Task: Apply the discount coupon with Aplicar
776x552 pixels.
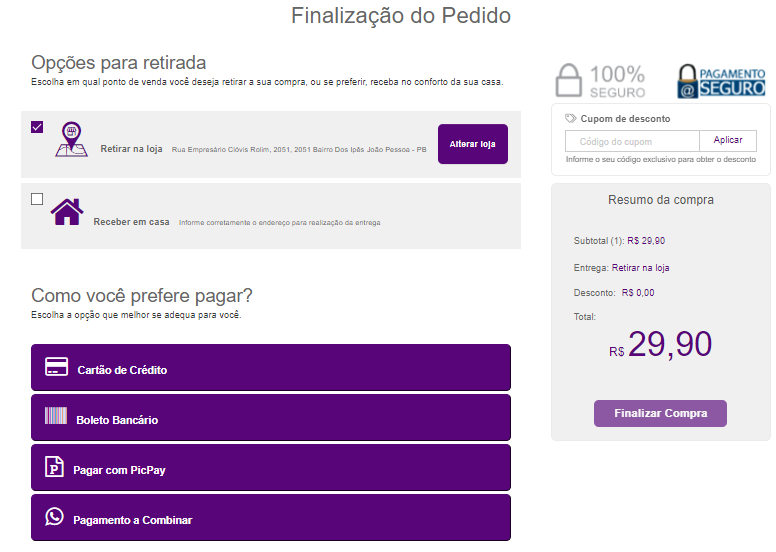Action: pyautogui.click(x=728, y=141)
